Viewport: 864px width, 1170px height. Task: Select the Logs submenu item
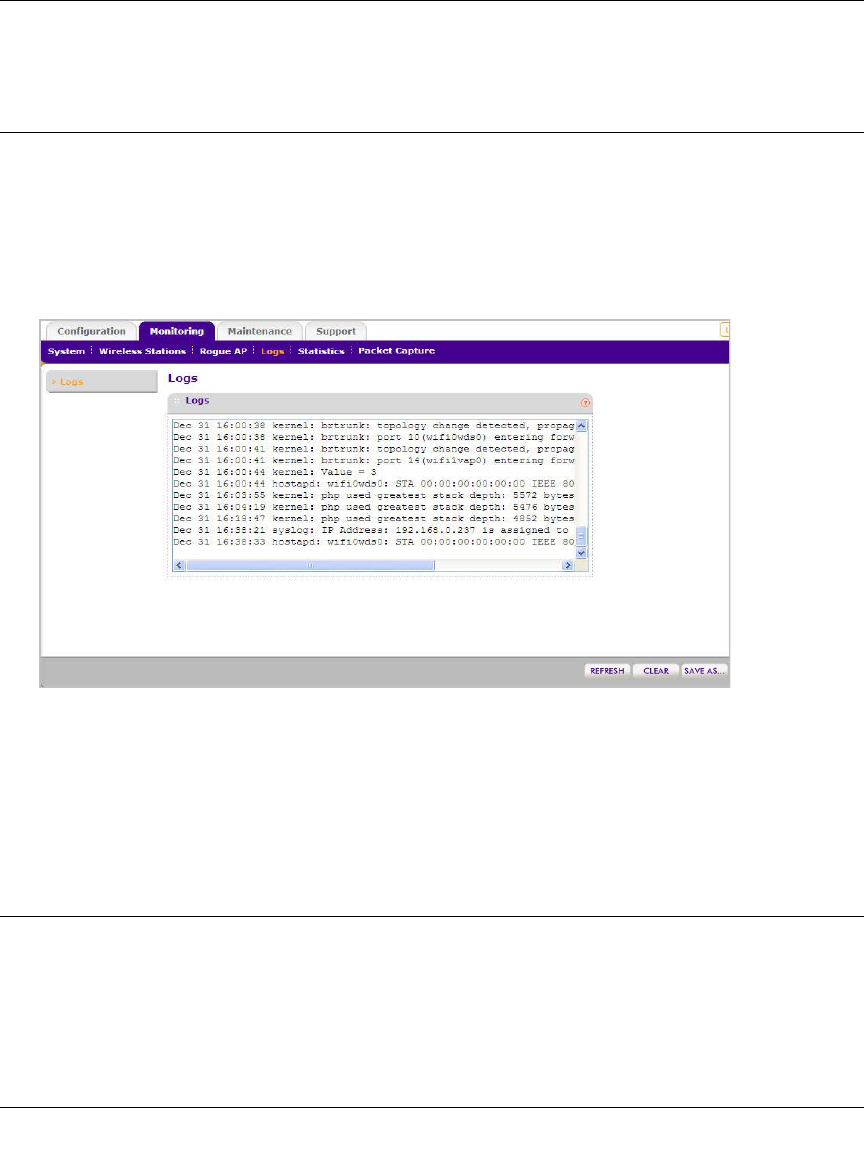[x=272, y=351]
